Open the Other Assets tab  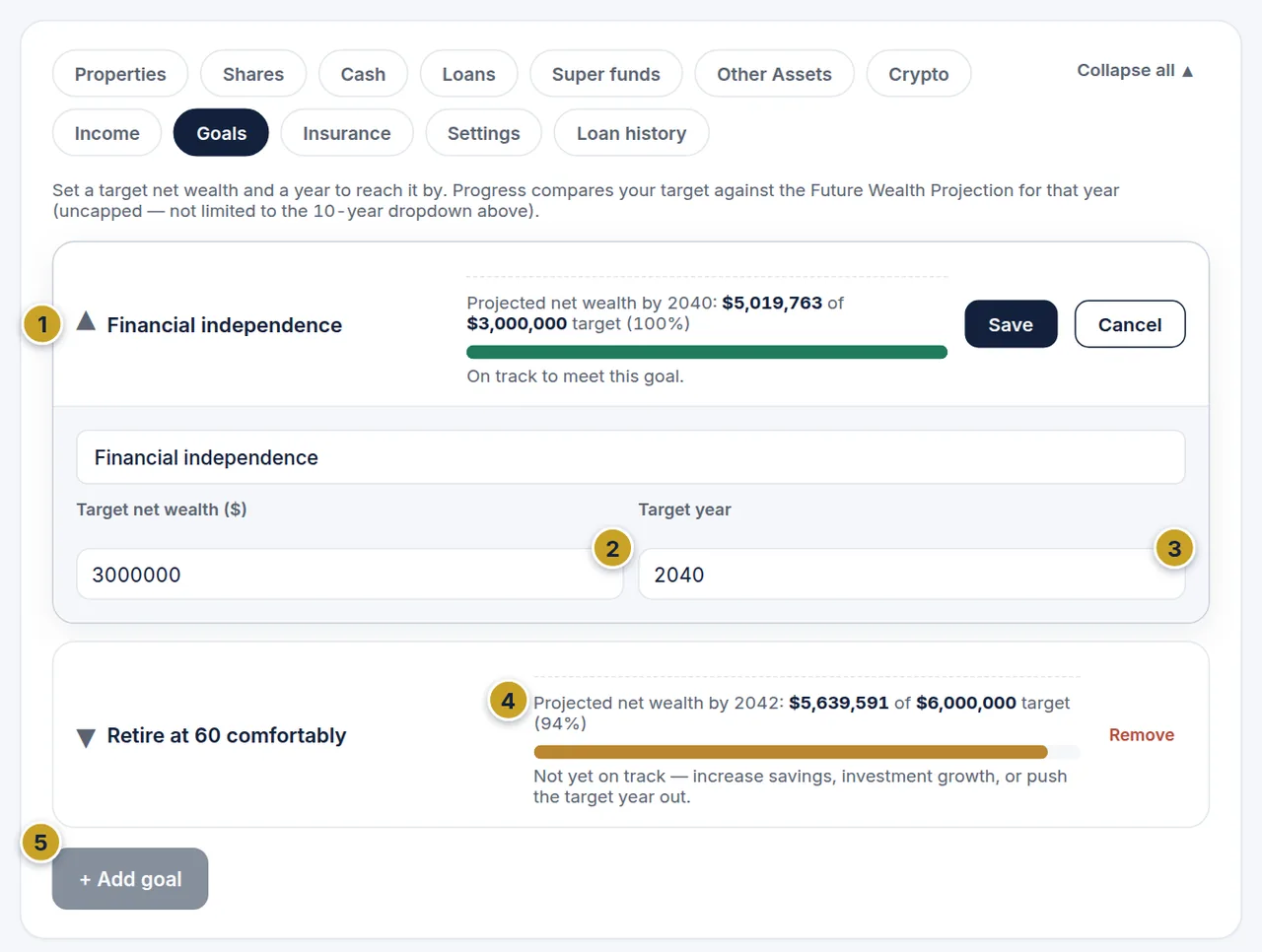point(774,74)
